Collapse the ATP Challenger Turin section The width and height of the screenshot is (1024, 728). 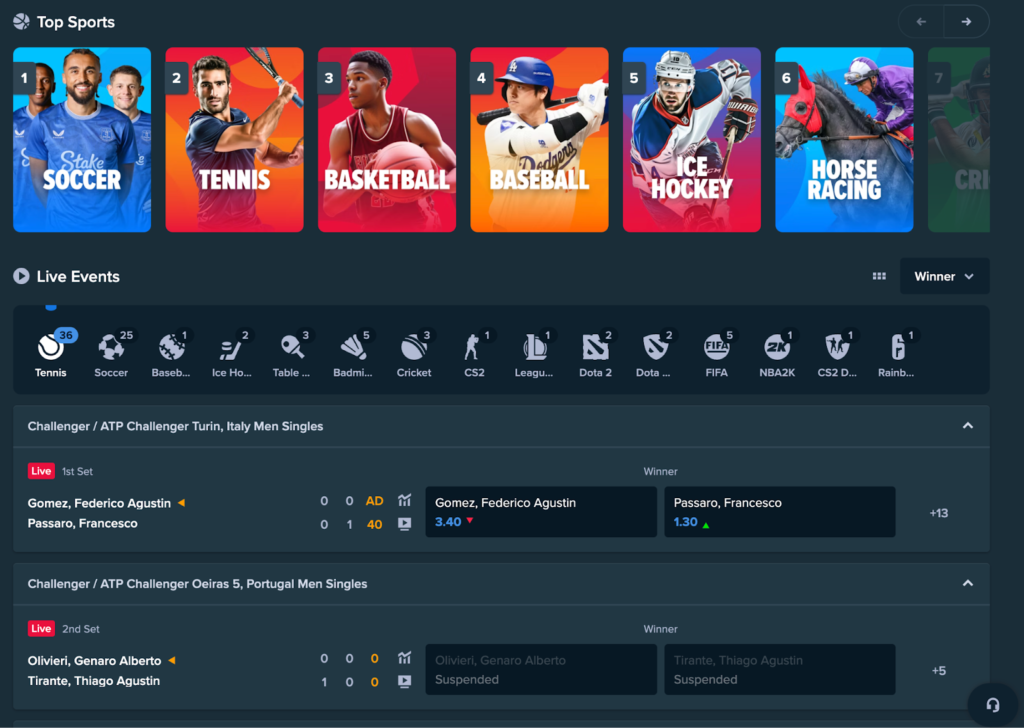pyautogui.click(x=967, y=426)
